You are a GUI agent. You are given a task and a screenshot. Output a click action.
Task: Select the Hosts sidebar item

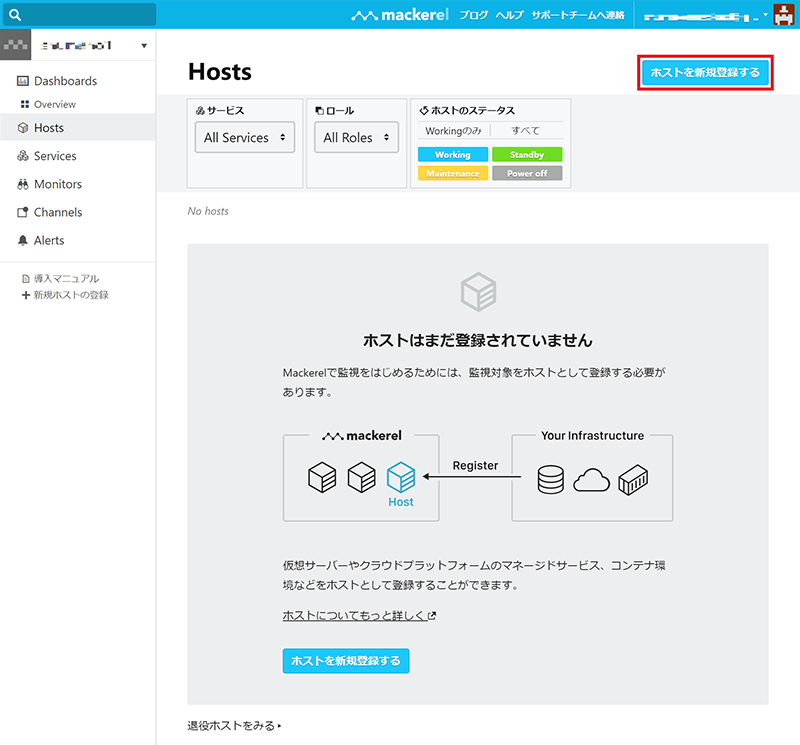(x=48, y=128)
